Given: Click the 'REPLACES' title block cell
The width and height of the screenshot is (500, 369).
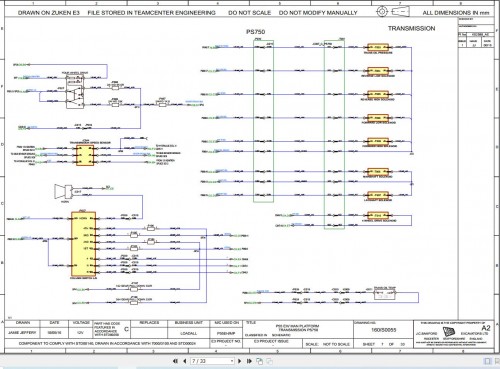Looking at the screenshot, I should pyautogui.click(x=149, y=323).
